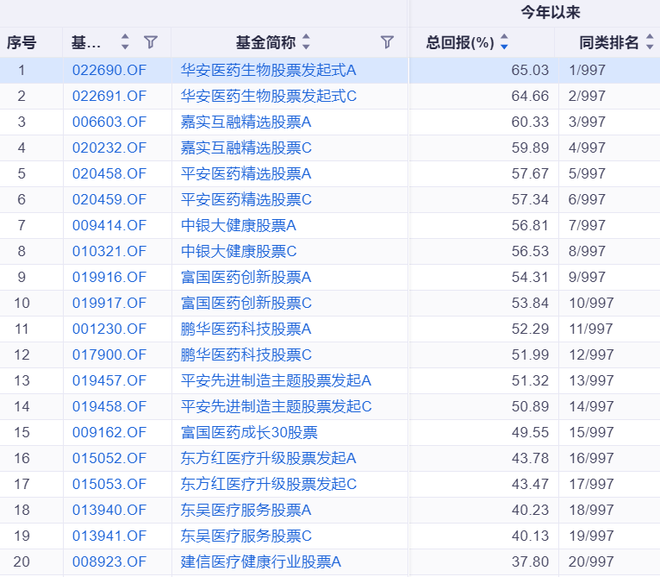Open fund code 019916.OF

(x=109, y=277)
